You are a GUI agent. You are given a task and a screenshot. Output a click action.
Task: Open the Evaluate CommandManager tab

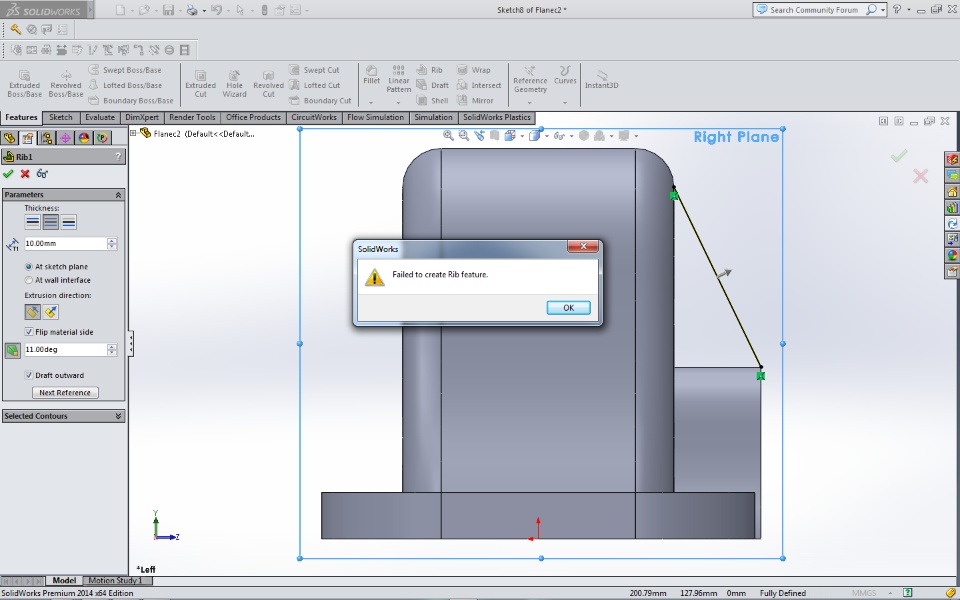100,118
